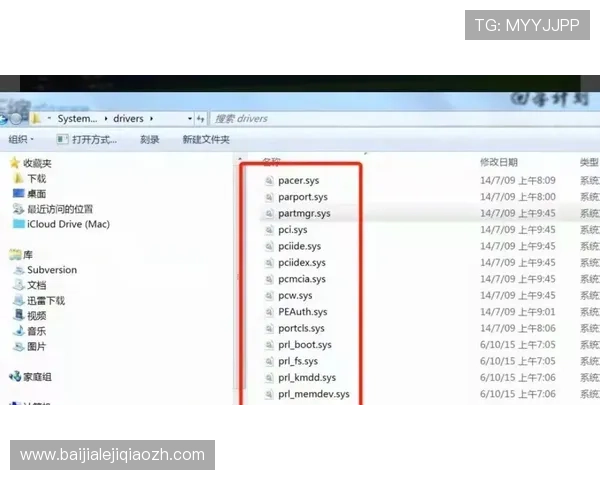600x480 pixels.
Task: Click the 下载 folder icon in sidebar
Action: point(18,178)
